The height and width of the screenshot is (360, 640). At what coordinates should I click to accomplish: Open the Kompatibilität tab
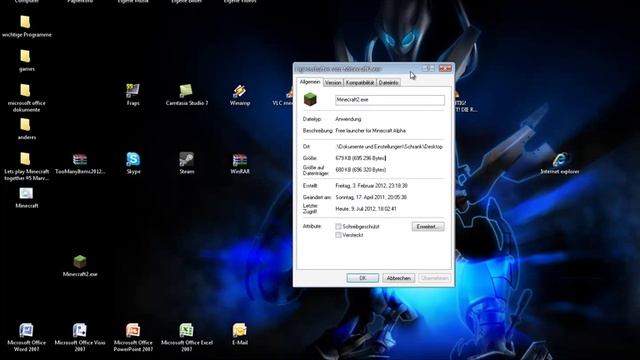(x=360, y=83)
